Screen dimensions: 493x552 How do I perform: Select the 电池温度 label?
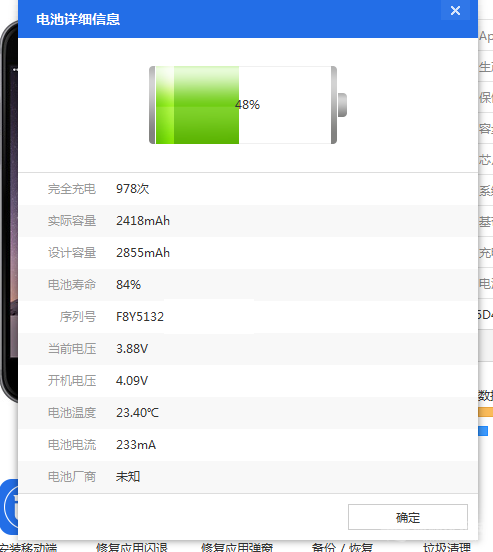[72, 413]
